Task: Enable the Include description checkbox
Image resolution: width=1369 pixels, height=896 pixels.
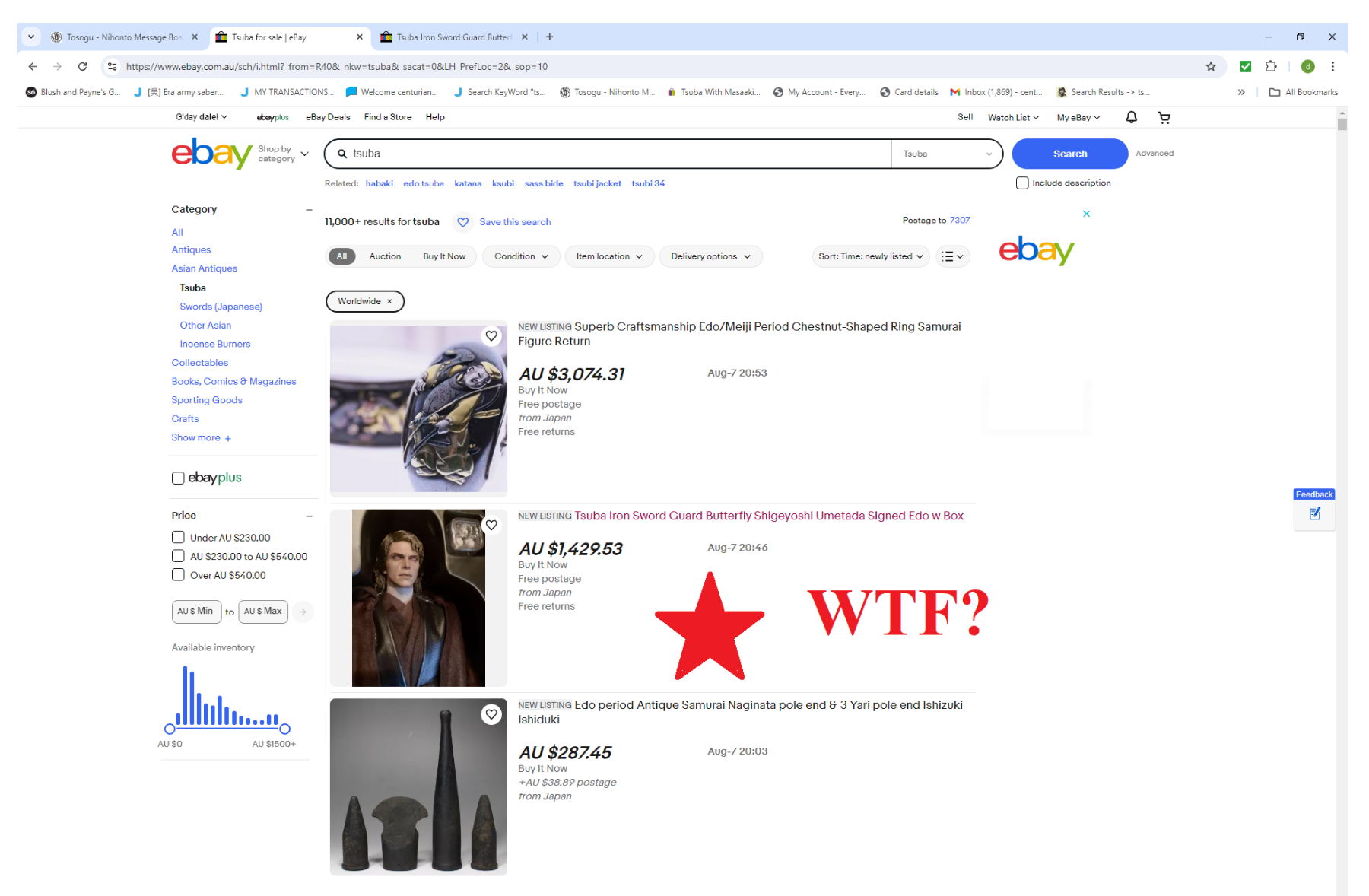Action: pyautogui.click(x=1022, y=183)
